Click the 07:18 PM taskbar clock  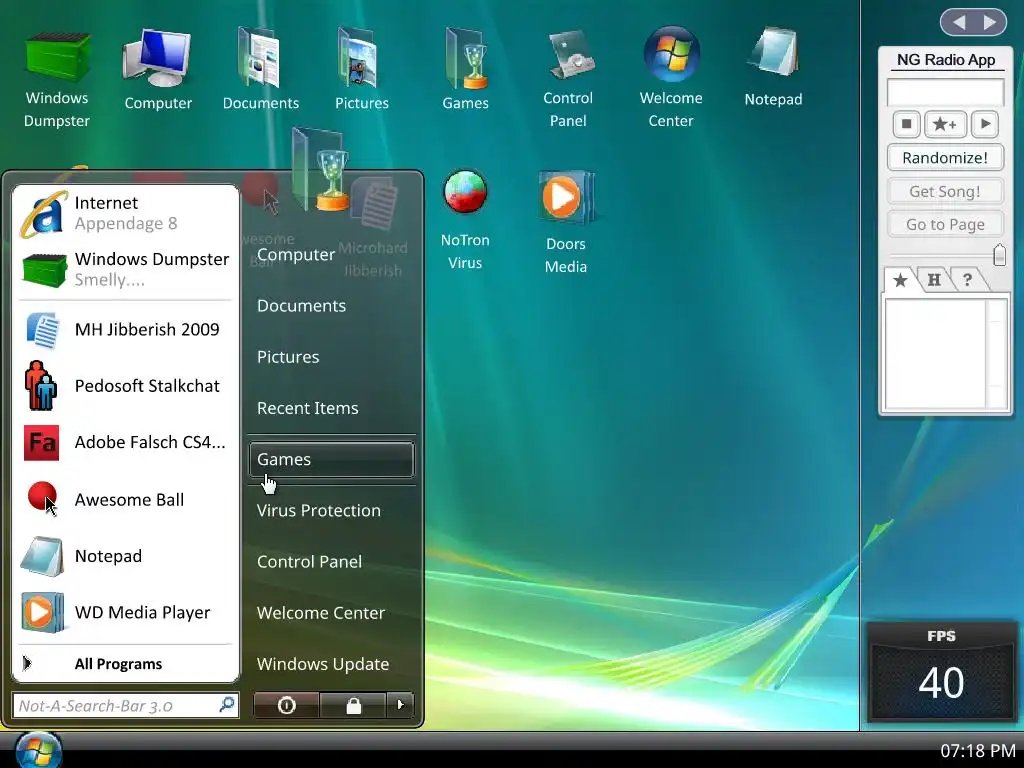point(978,750)
